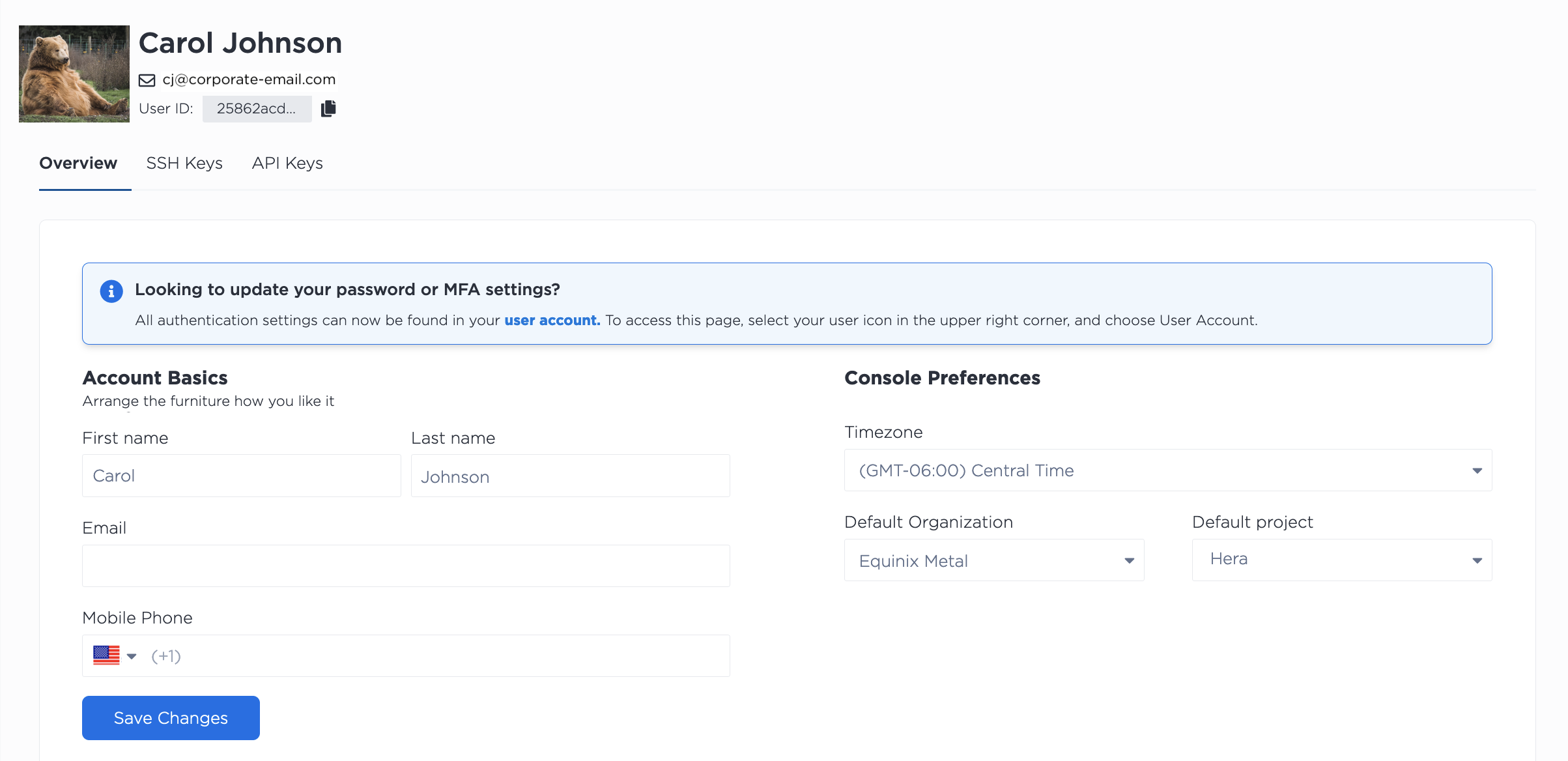Switch to the Overview tab

click(x=78, y=163)
